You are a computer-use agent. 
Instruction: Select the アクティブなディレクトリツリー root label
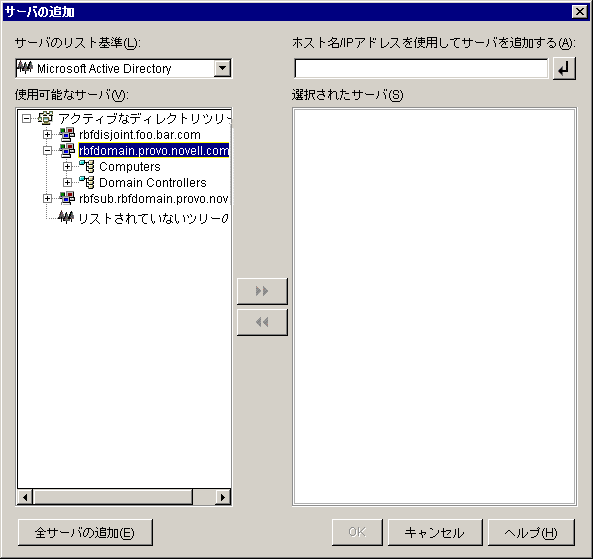[x=144, y=118]
